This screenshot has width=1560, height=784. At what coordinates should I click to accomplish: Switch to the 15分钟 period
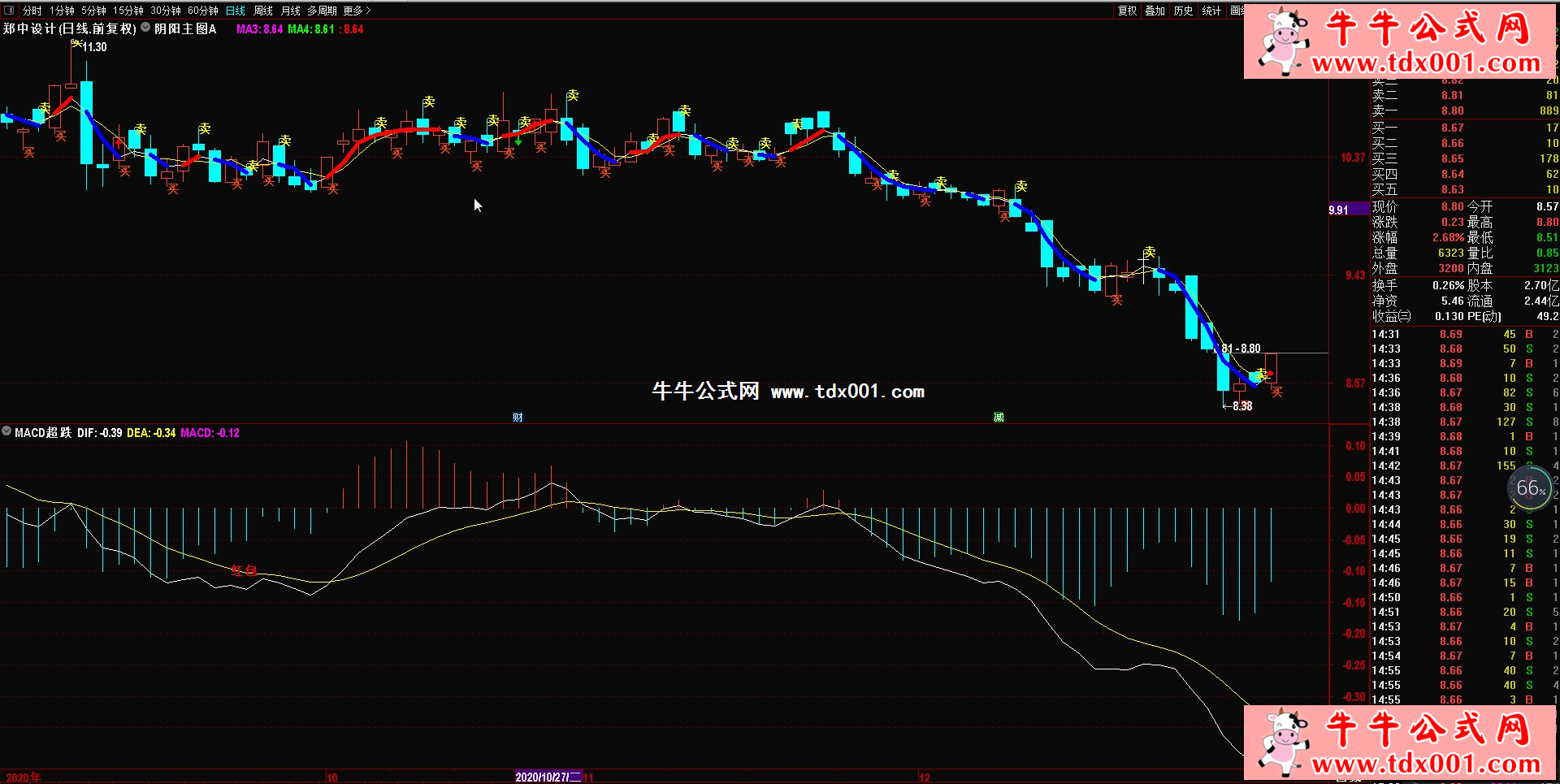pos(128,11)
